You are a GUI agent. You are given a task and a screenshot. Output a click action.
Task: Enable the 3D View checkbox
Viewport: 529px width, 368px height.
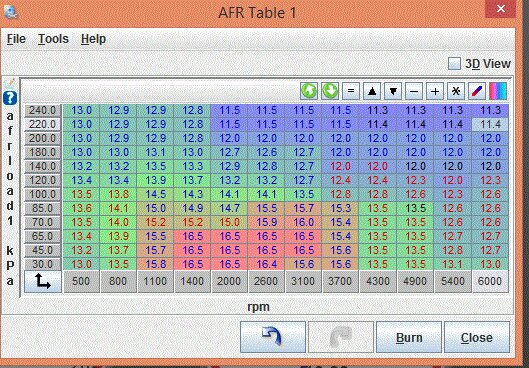[x=454, y=63]
